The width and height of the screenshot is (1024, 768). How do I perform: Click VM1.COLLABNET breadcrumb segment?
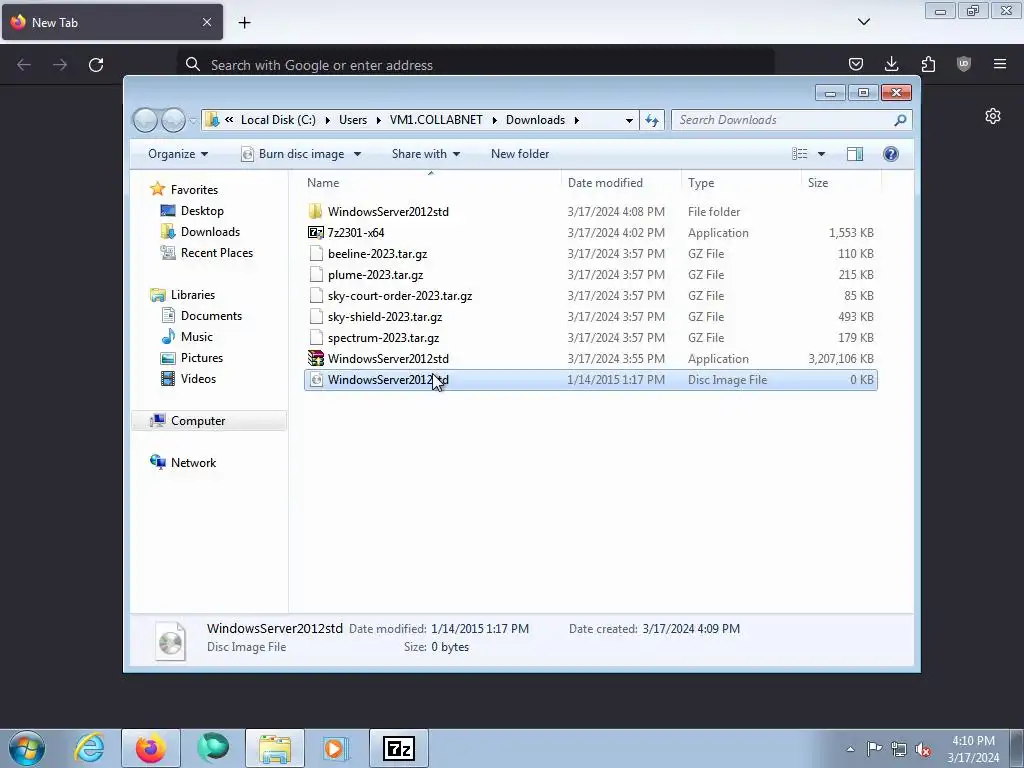tap(436, 120)
